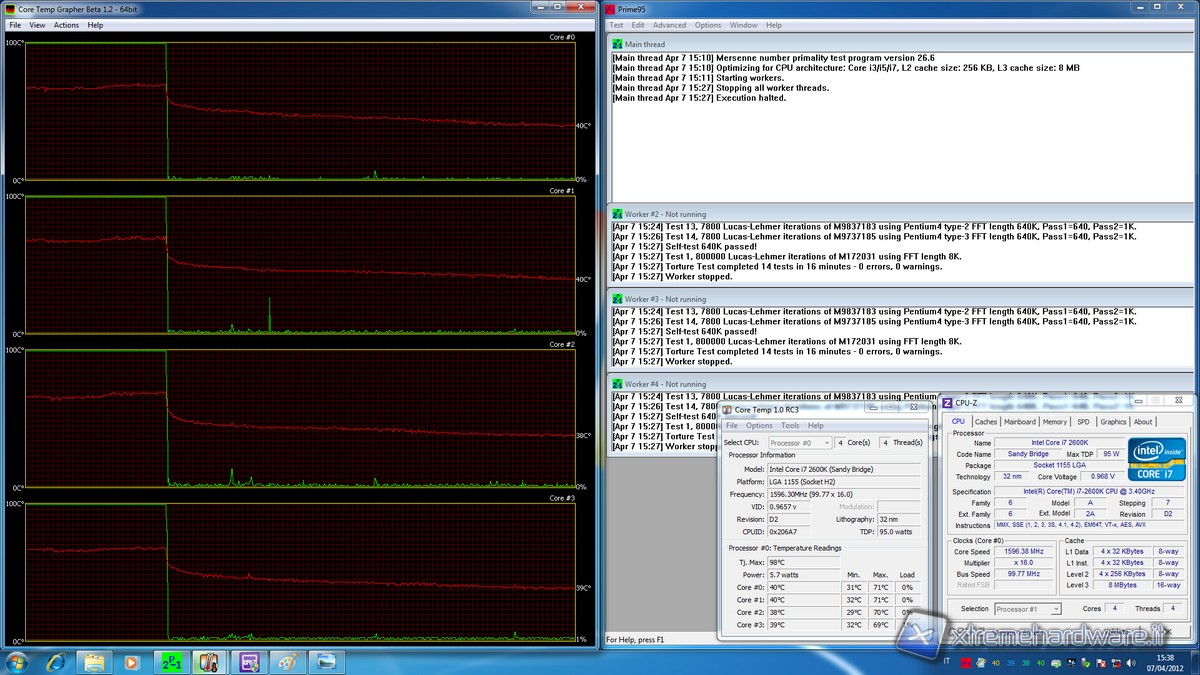The image size is (1200, 675).
Task: Switch to the Mainboard tab in CPU-Z
Action: click(1020, 422)
